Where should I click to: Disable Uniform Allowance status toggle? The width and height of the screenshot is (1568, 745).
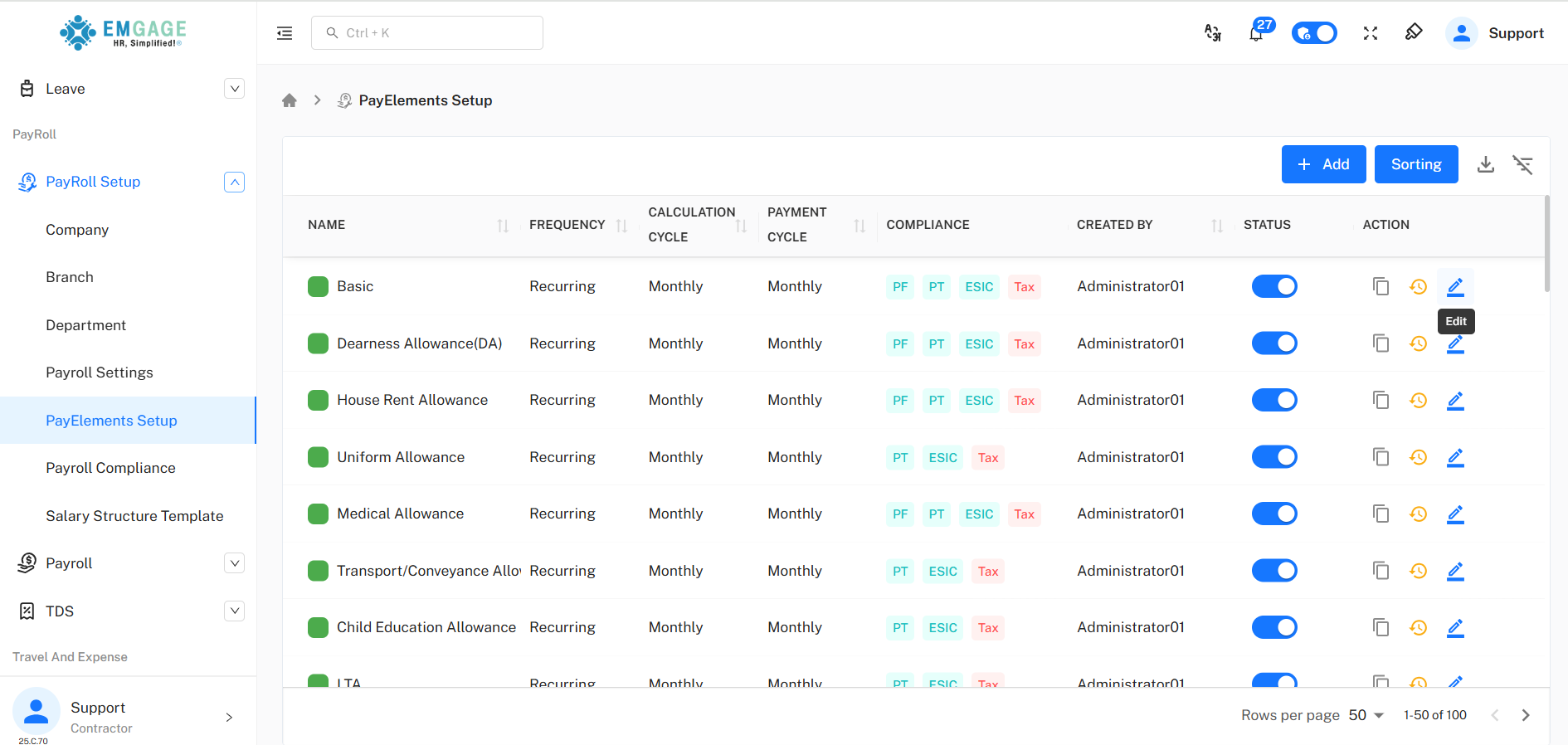(1273, 457)
